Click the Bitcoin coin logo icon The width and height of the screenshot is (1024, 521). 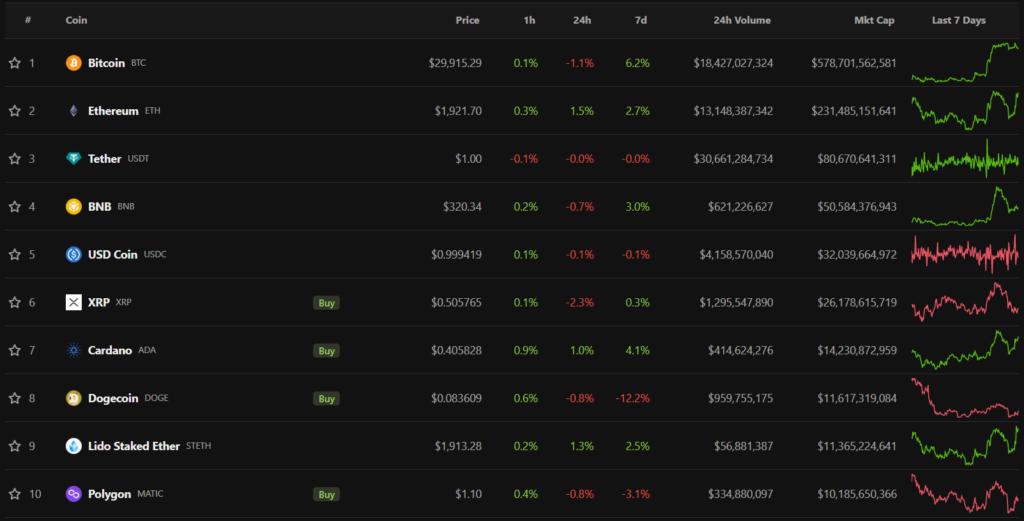click(x=73, y=63)
